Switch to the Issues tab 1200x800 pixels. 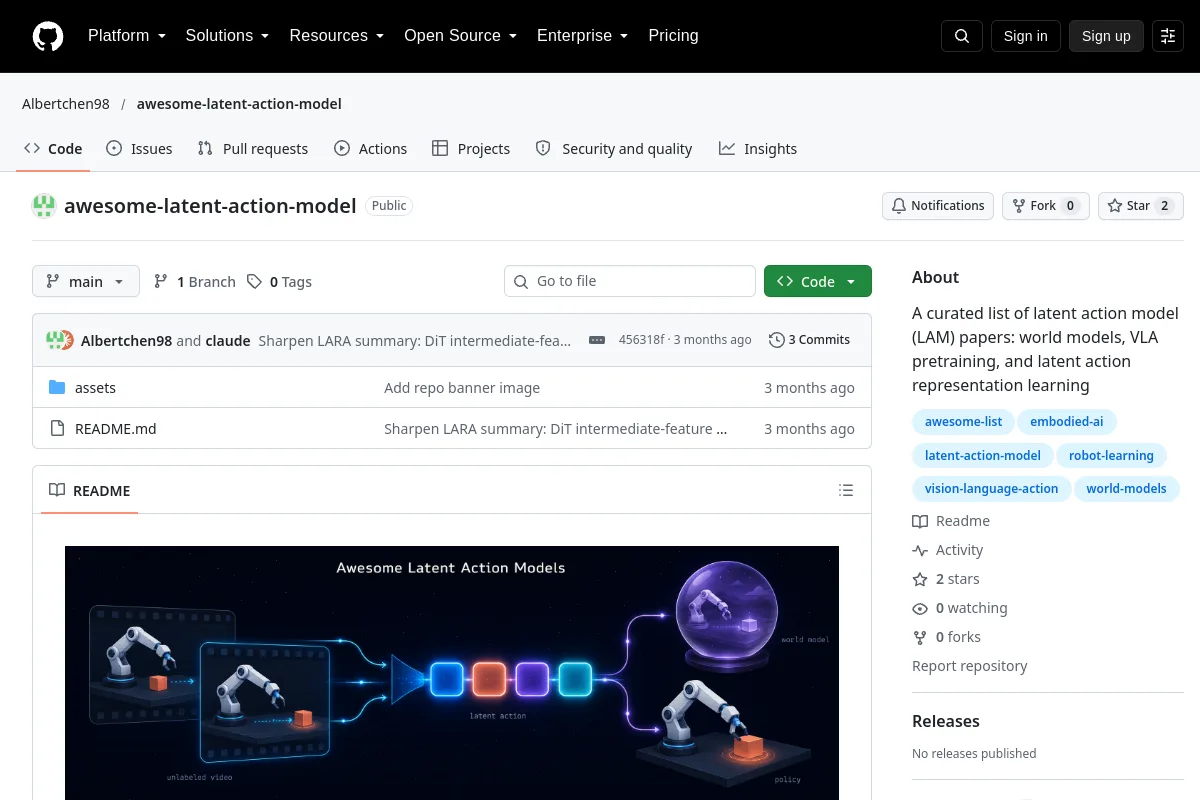point(139,149)
